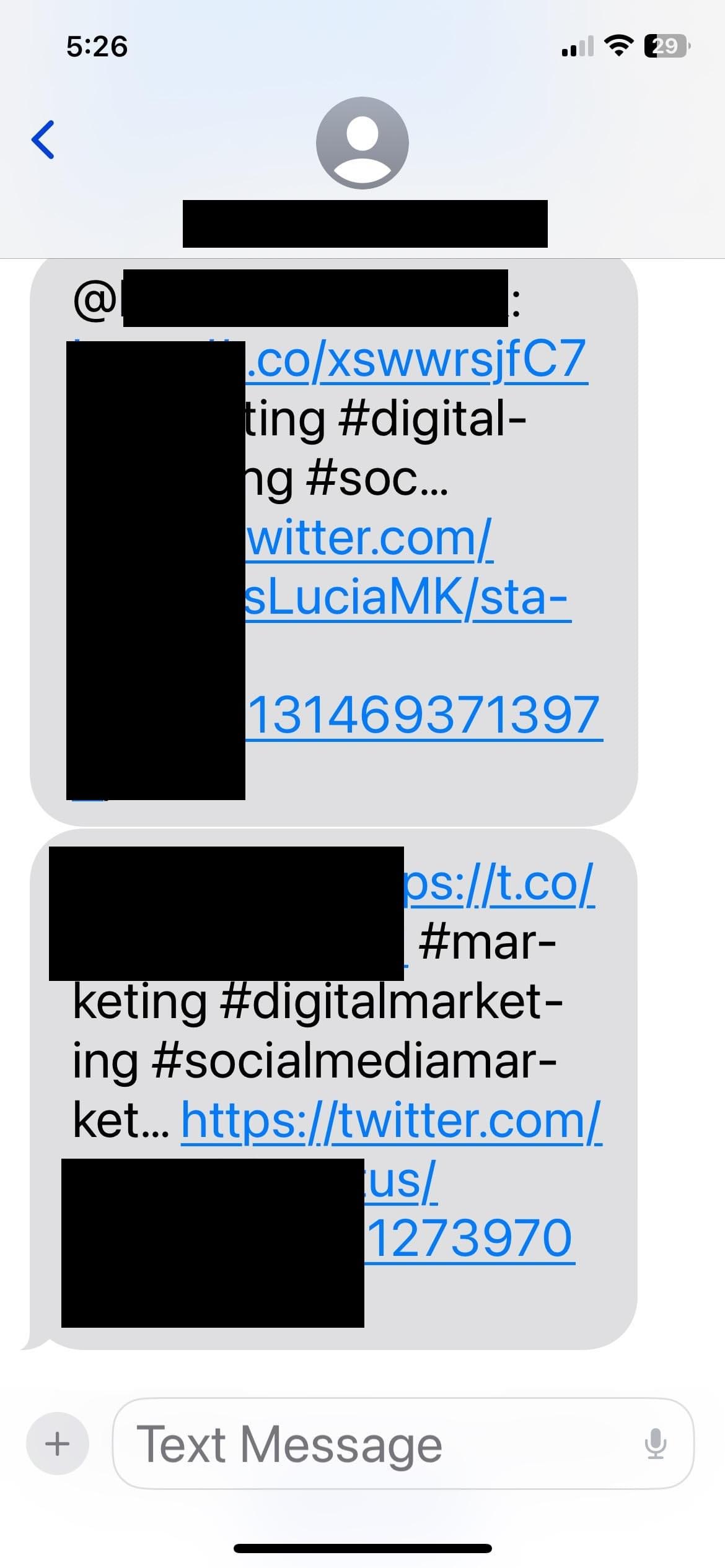Tap the home indicator bar
The width and height of the screenshot is (725, 1568).
[362, 1548]
